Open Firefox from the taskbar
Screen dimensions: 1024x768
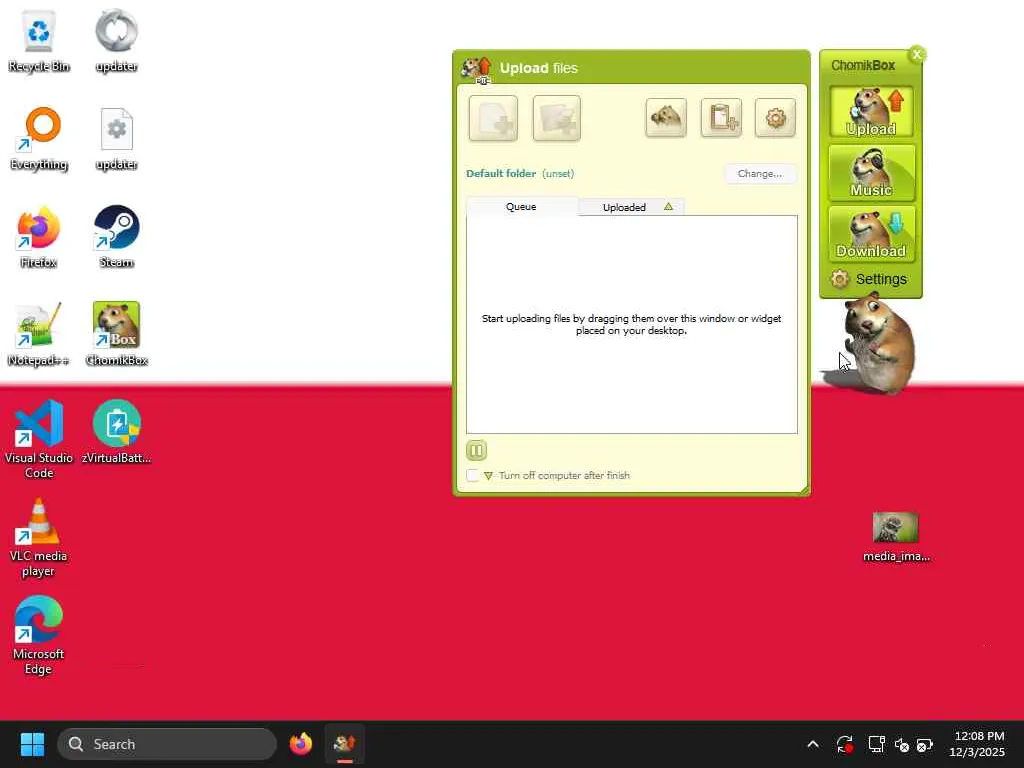click(301, 744)
